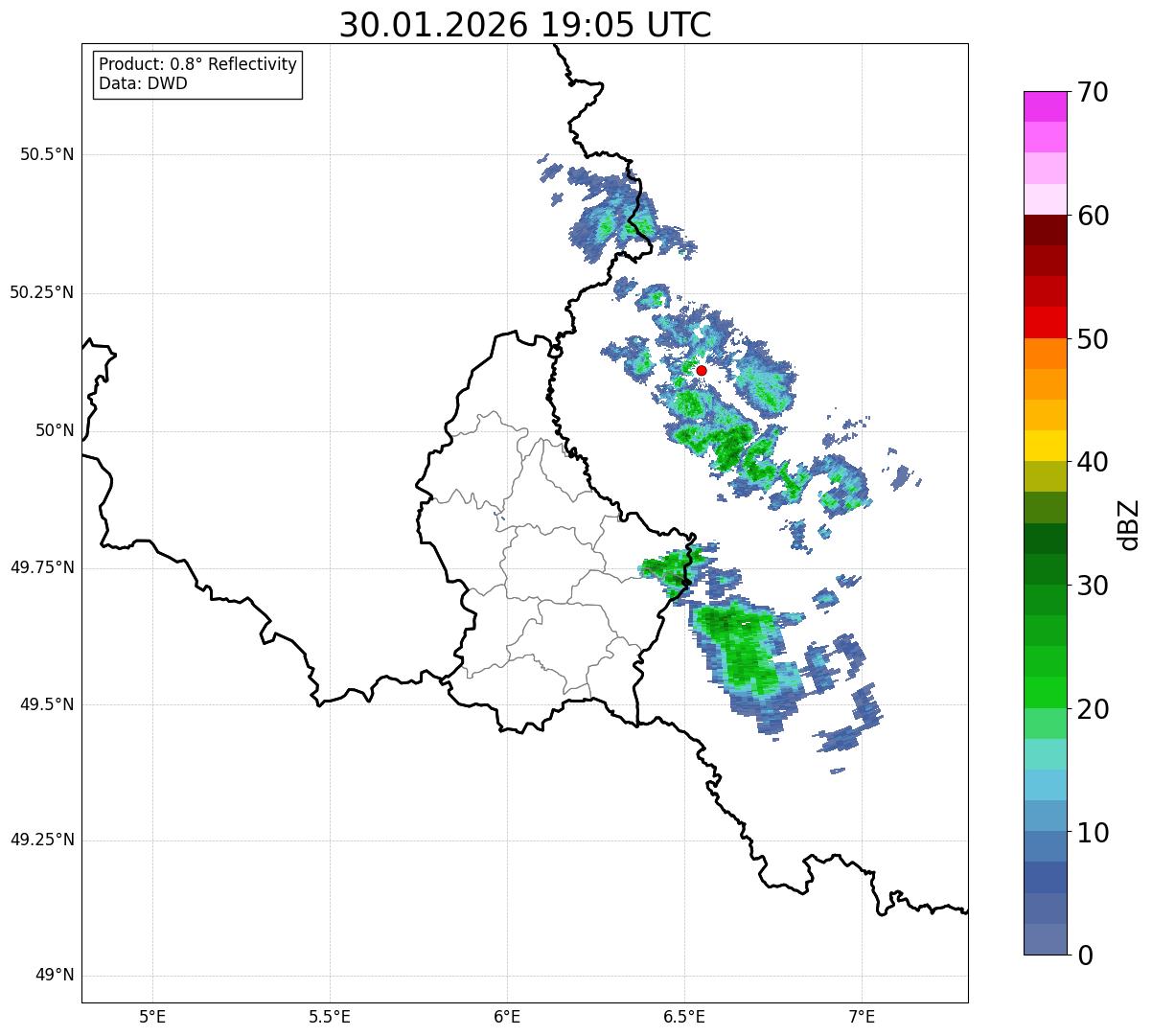Pick the magenta swatch at top of colorbar
1152x1036 pixels.
1045,106
